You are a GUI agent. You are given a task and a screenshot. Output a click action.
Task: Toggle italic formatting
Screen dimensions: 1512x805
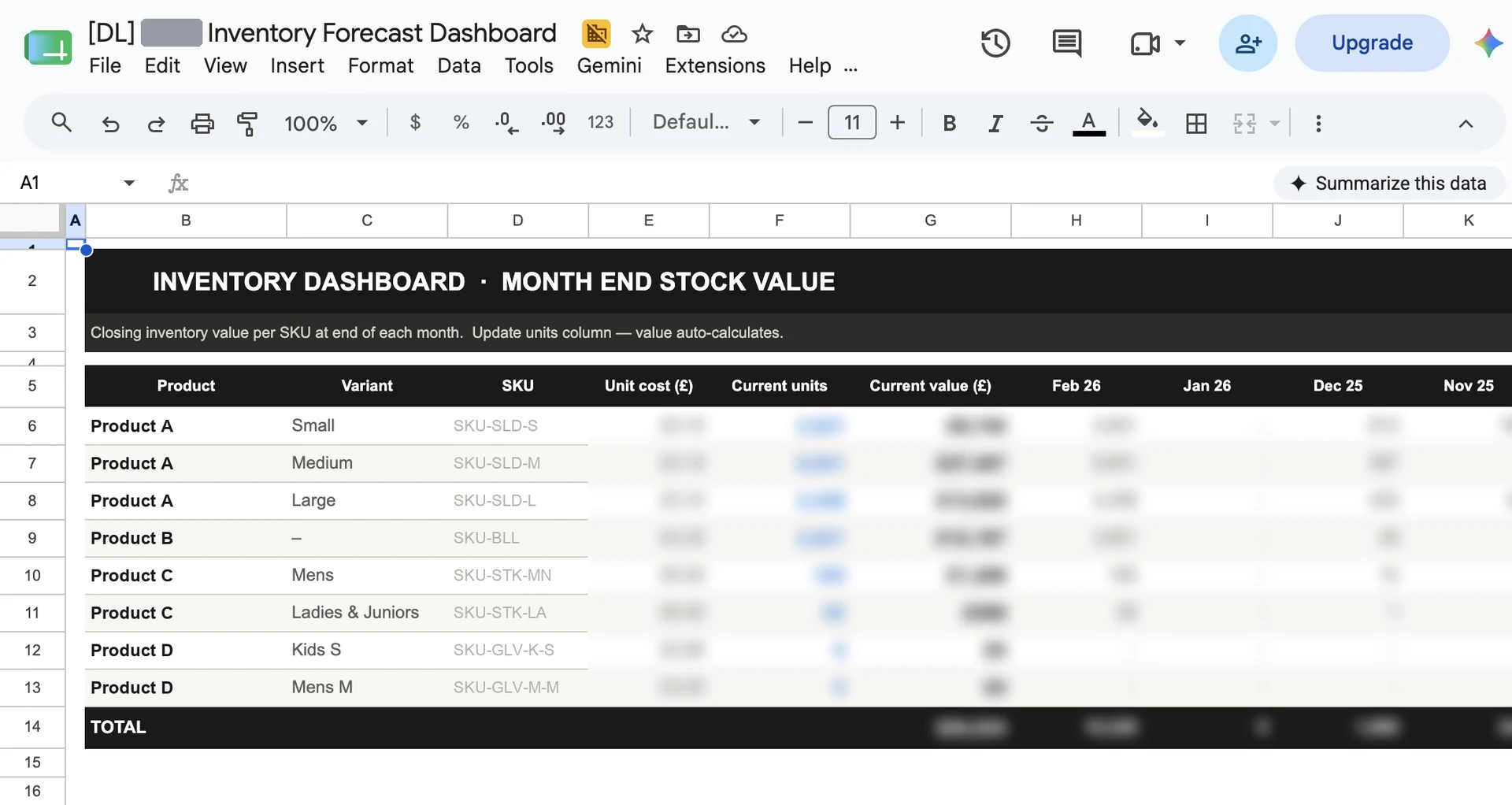point(995,123)
